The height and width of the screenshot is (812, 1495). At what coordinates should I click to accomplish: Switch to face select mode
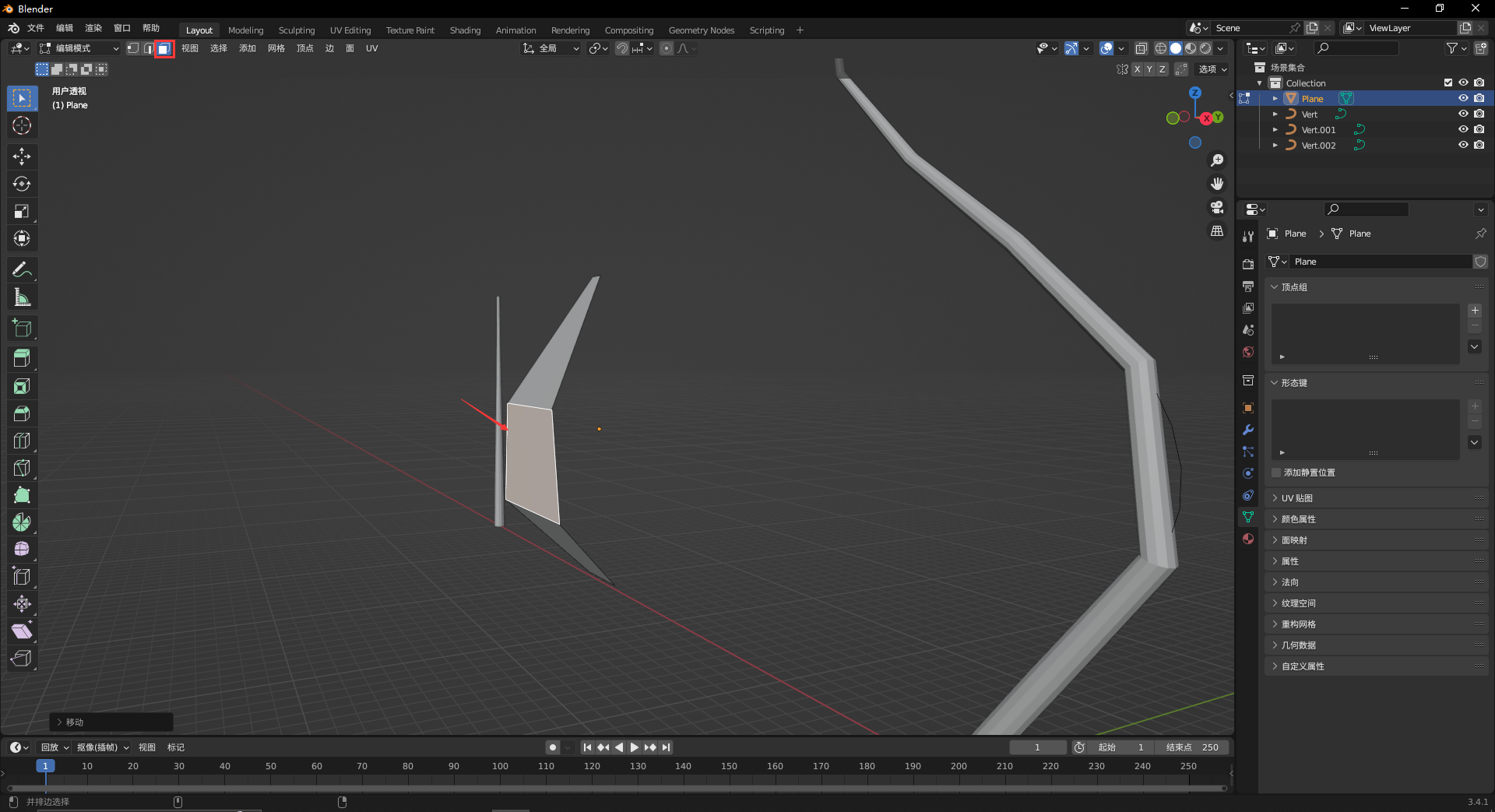pos(164,48)
